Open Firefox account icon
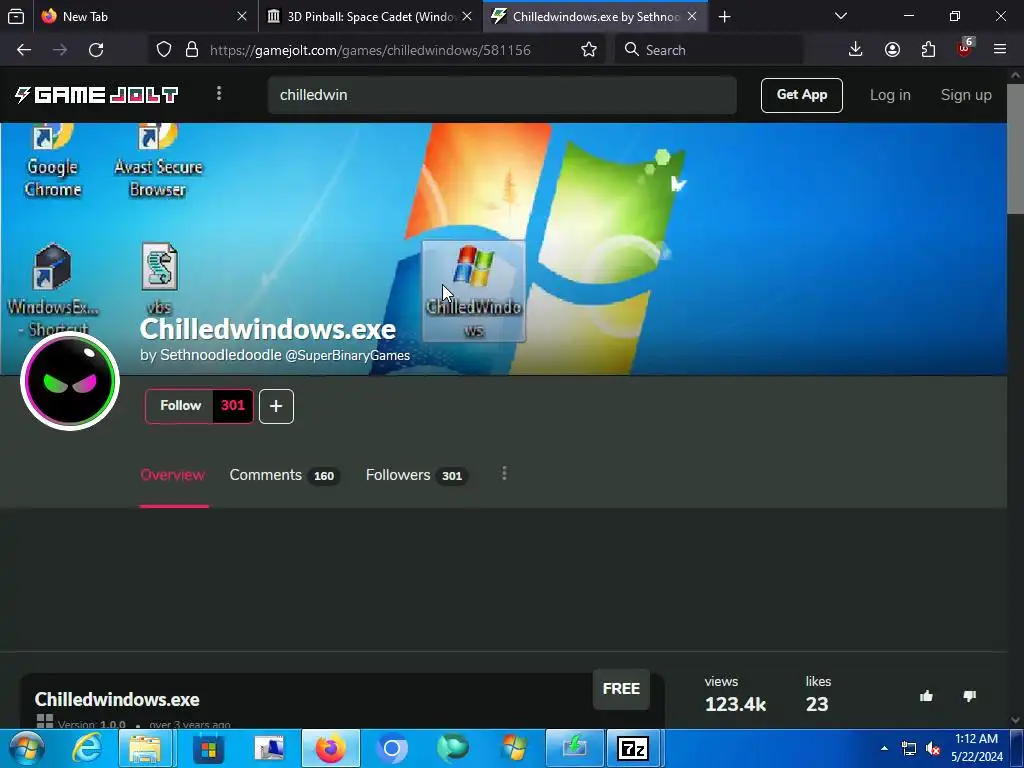This screenshot has height=768, width=1024. coord(892,50)
